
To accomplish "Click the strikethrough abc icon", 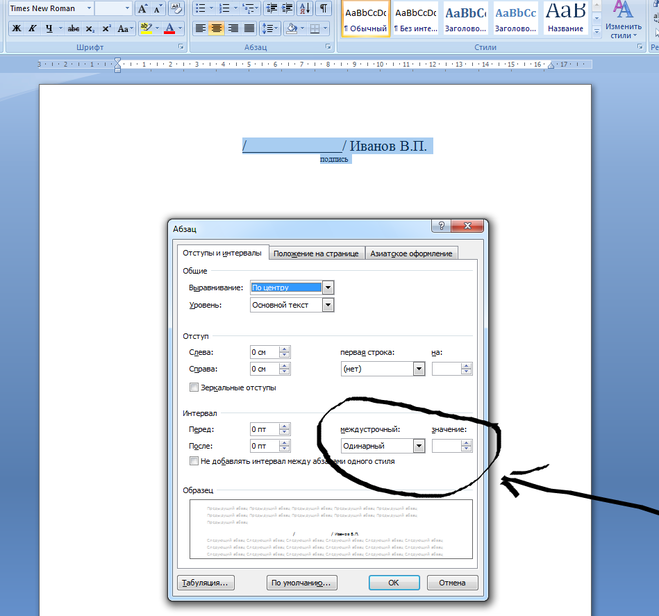I will pos(73,28).
